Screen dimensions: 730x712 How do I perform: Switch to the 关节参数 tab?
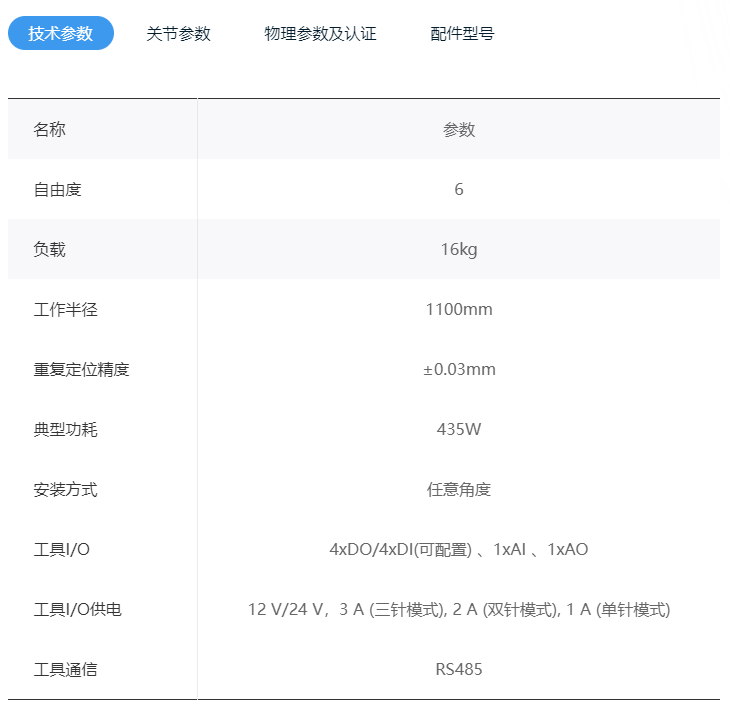point(178,34)
